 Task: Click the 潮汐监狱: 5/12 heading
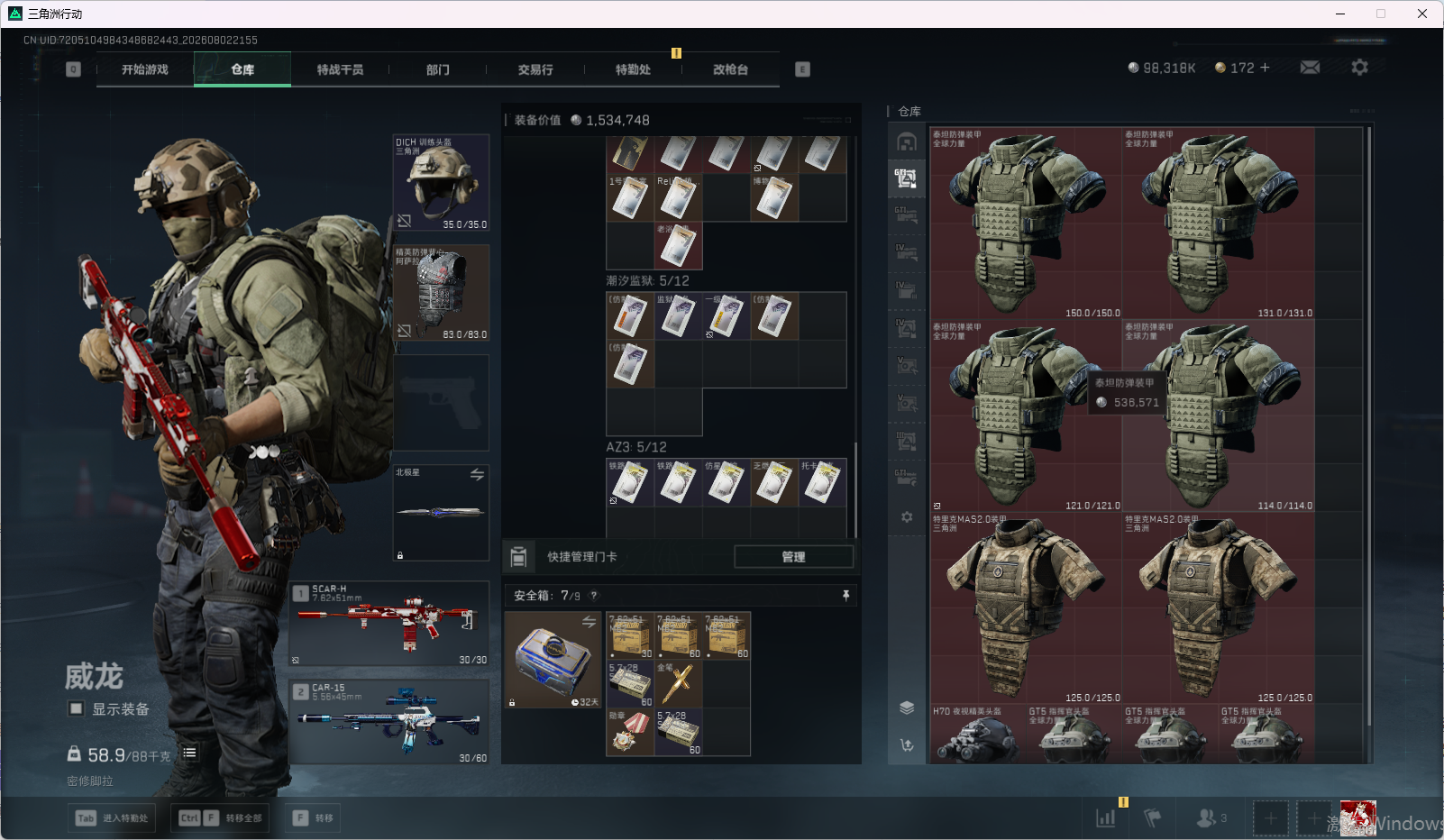tap(648, 281)
